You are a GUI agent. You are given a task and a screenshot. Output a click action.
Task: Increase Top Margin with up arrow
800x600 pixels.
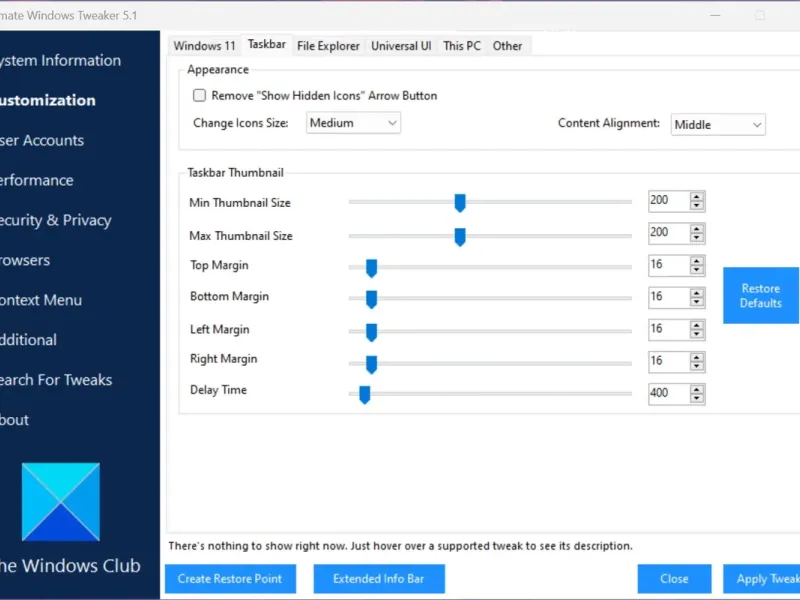696,261
